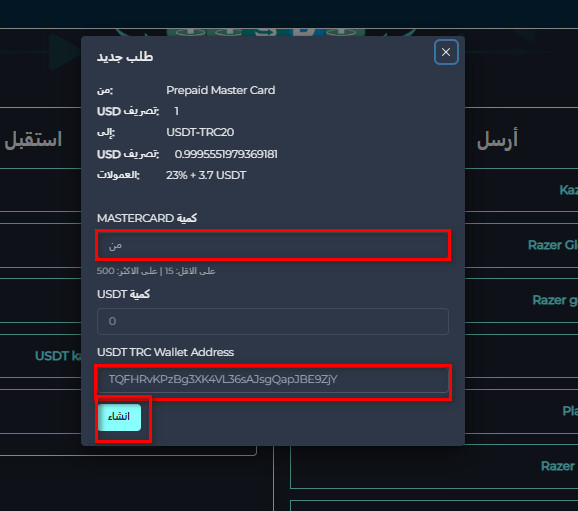
Task: Click 'MASTERCARD كمية' label
Action: tap(147, 218)
